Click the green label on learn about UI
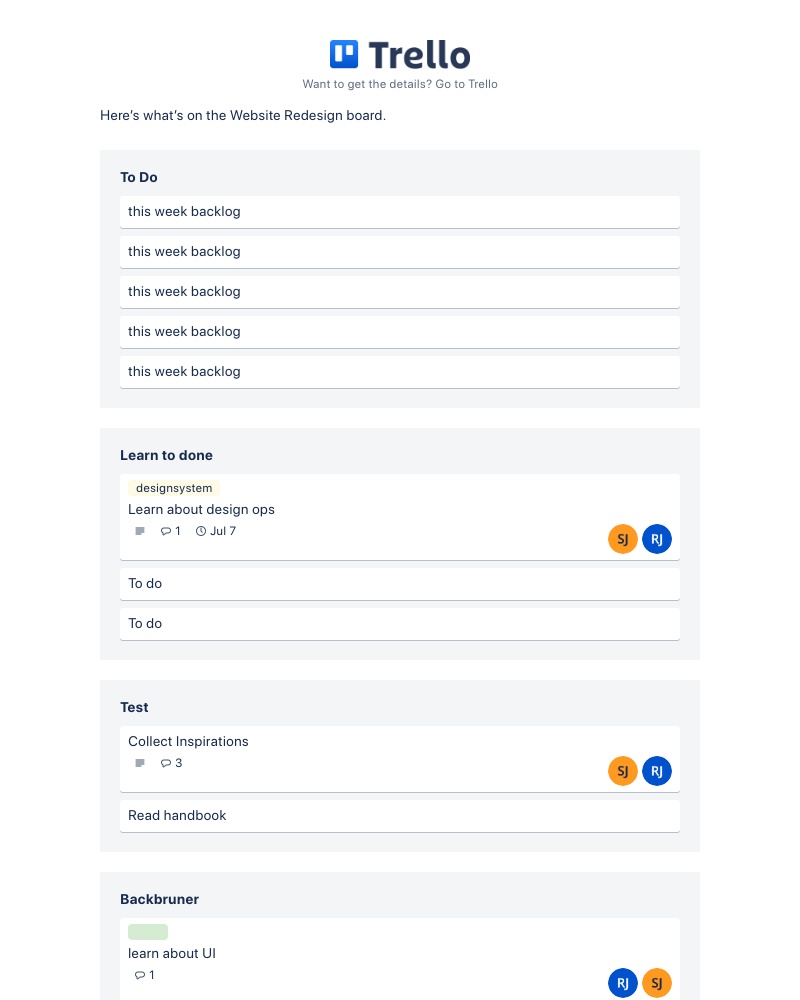Viewport: 800px width, 1000px height. [148, 932]
